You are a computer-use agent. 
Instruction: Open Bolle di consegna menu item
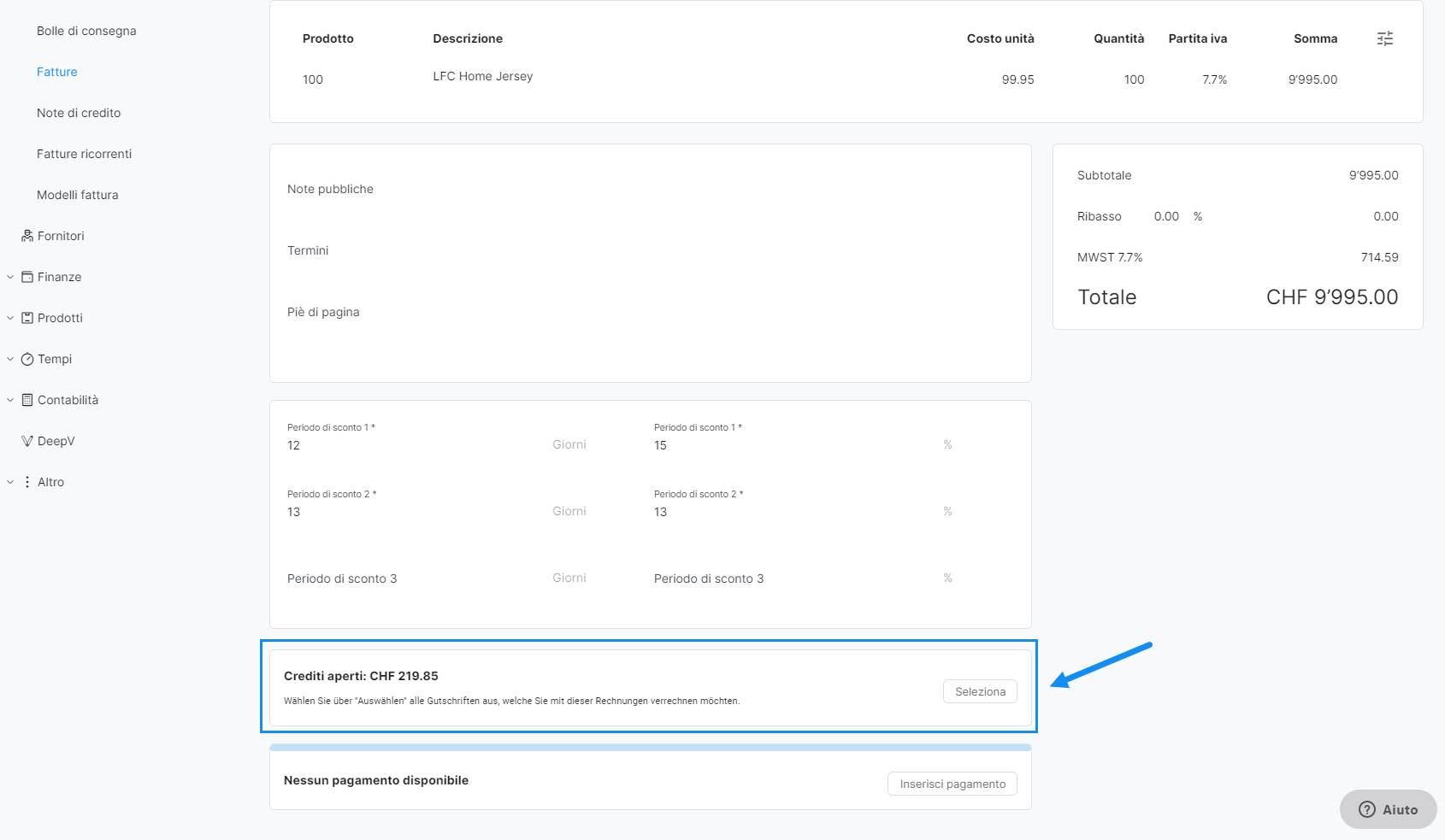(86, 31)
